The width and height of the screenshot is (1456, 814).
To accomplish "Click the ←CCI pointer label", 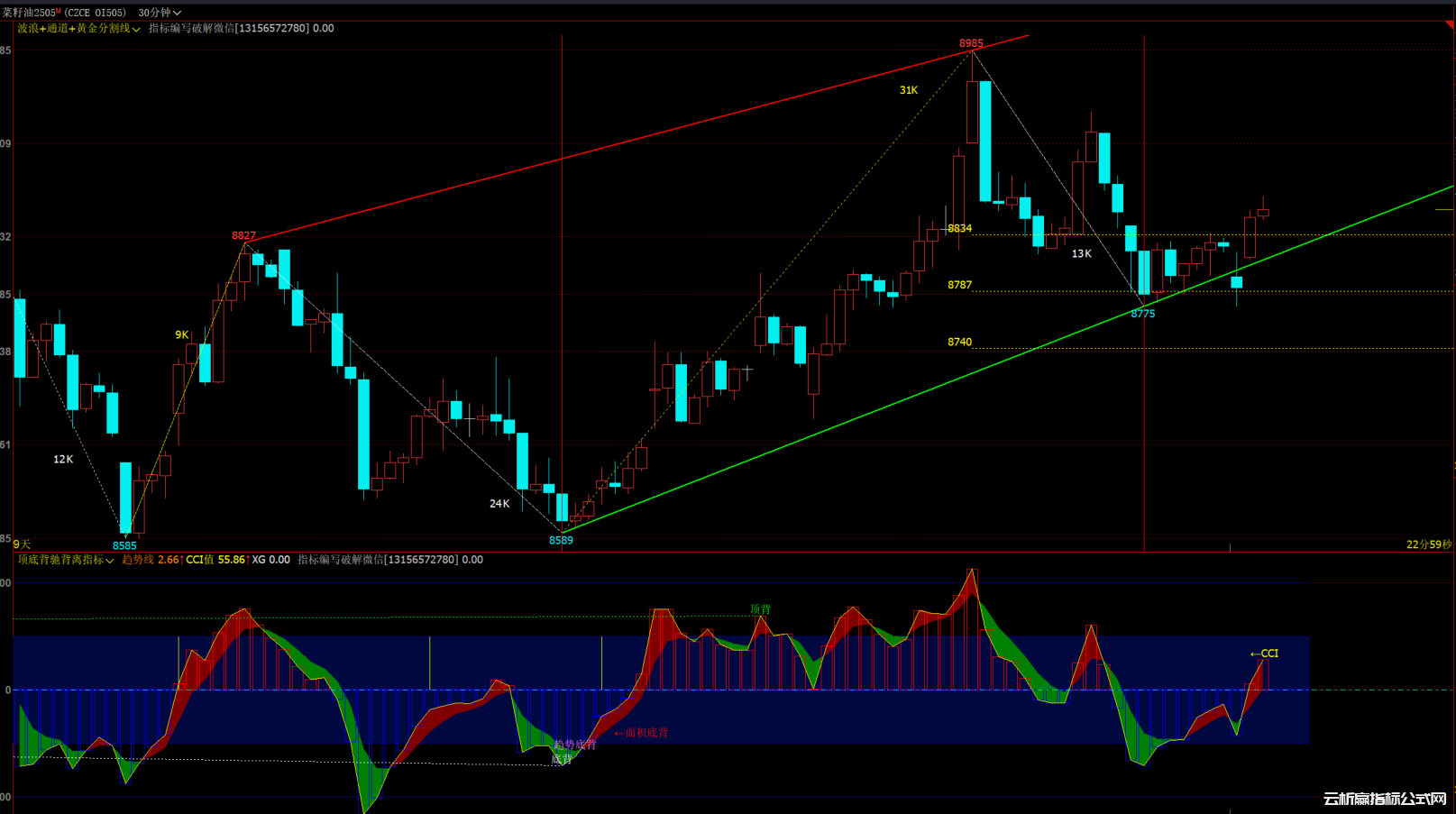I will click(1264, 654).
